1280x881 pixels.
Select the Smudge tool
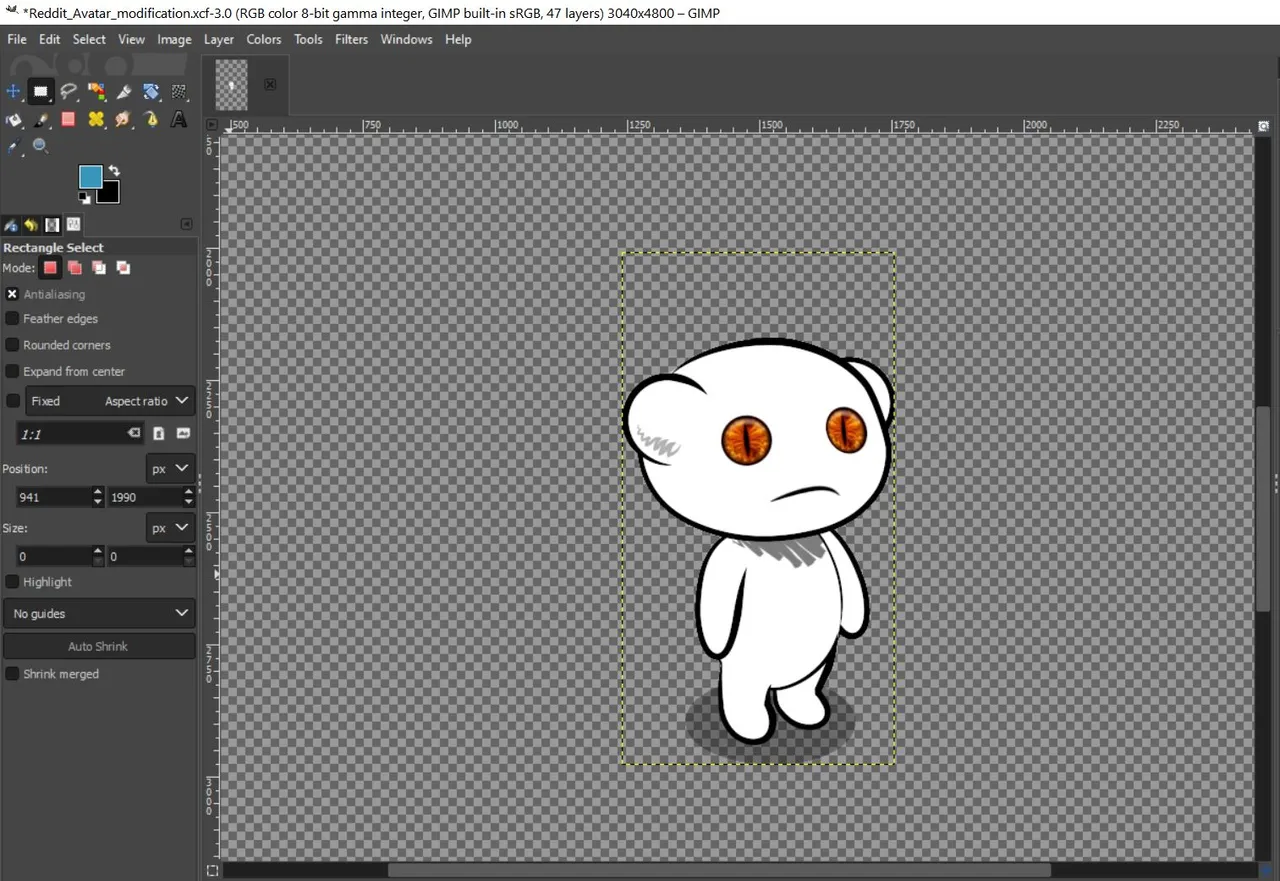pos(124,120)
